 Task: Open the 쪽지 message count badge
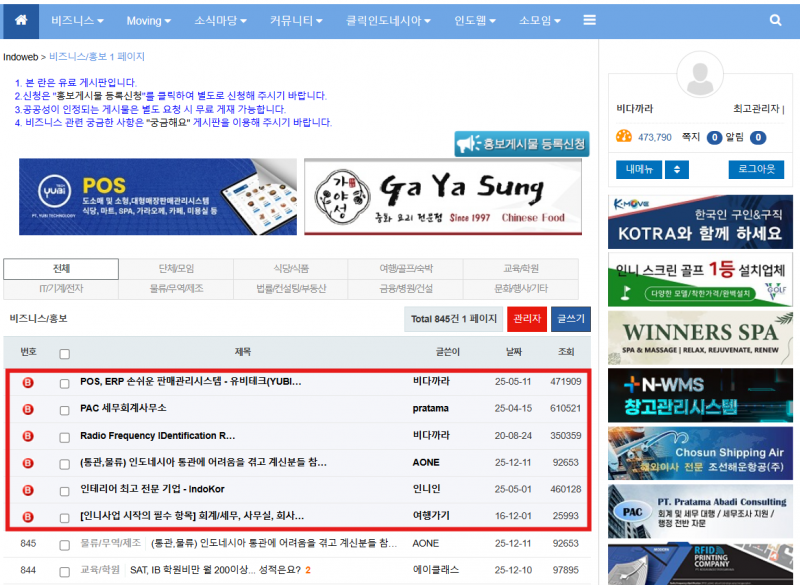tap(715, 138)
